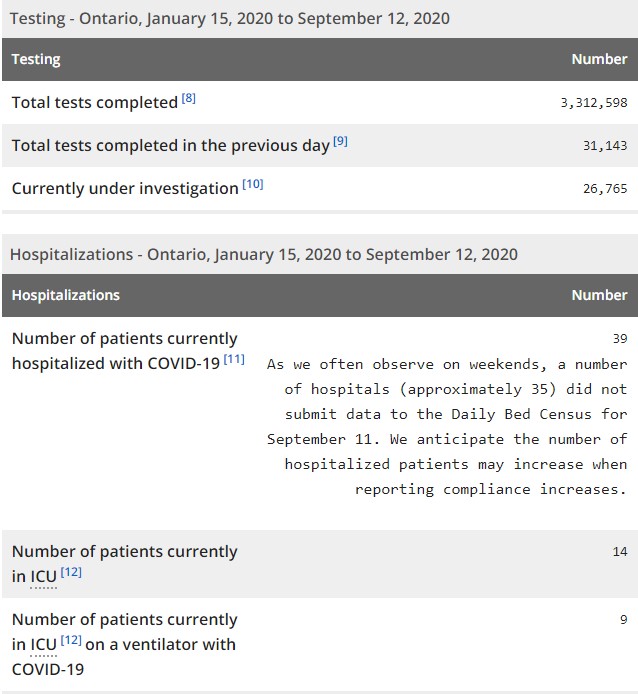Select the 31,143 previous day tests value
This screenshot has height=694, width=638.
click(604, 146)
